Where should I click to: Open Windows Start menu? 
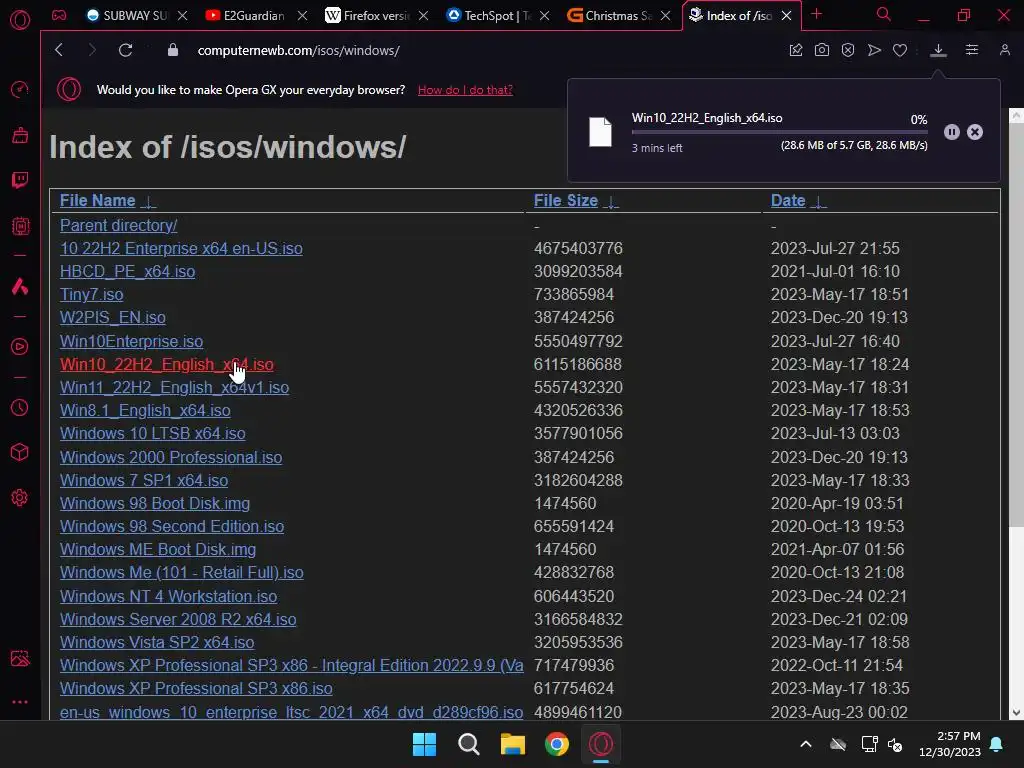tap(424, 744)
